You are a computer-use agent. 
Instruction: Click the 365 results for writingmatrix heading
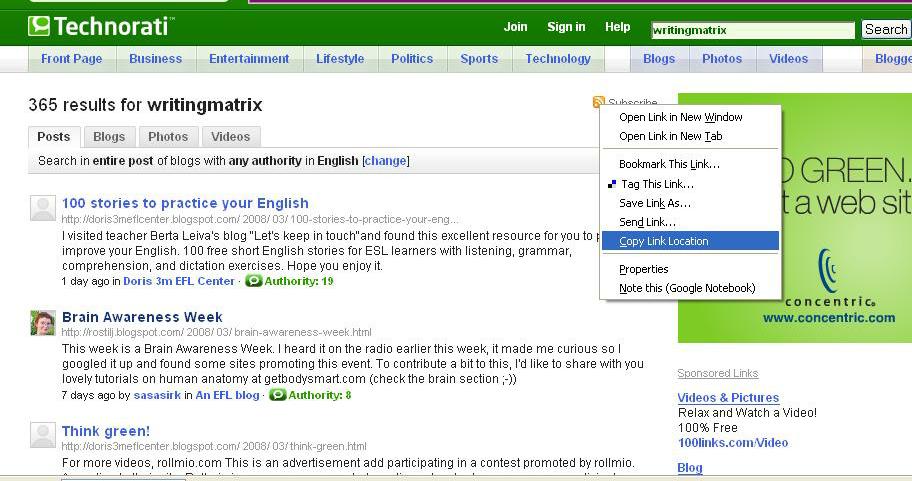click(x=145, y=105)
